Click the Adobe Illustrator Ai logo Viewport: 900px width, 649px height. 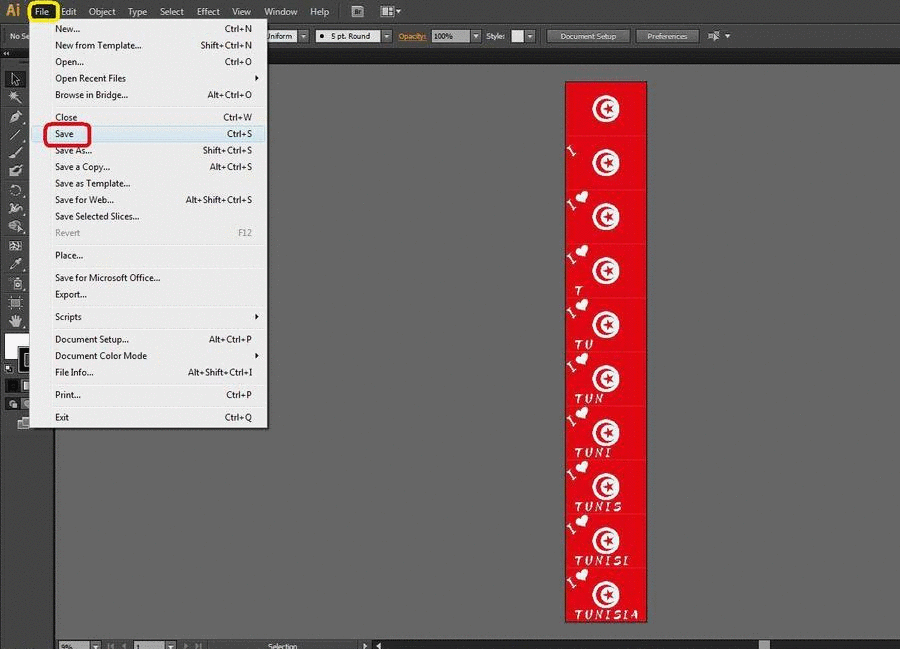click(13, 10)
